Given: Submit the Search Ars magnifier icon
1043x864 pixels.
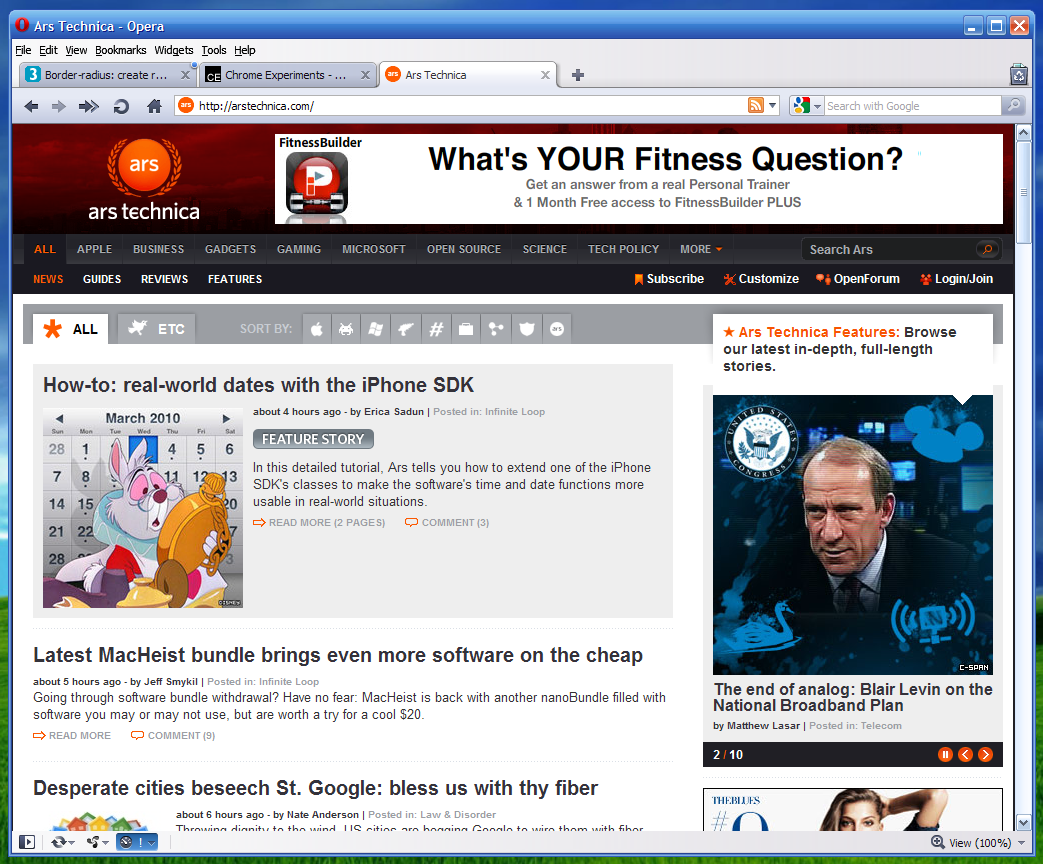Looking at the screenshot, I should point(987,249).
